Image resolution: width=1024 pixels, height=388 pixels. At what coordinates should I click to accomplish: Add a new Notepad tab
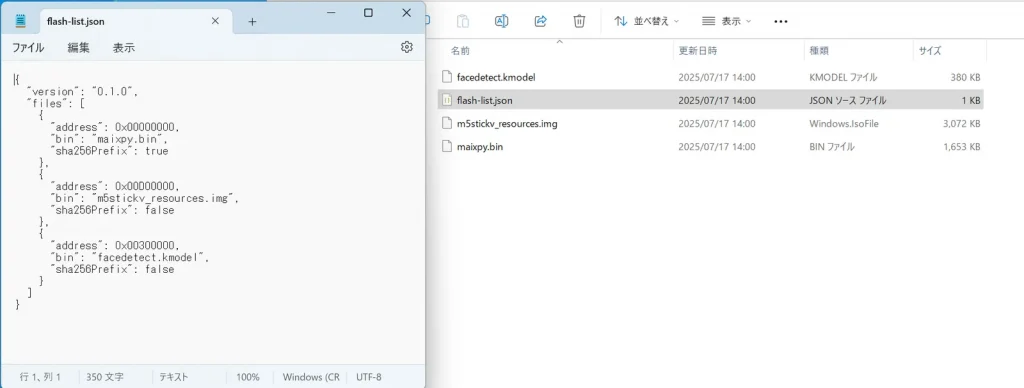coord(252,22)
